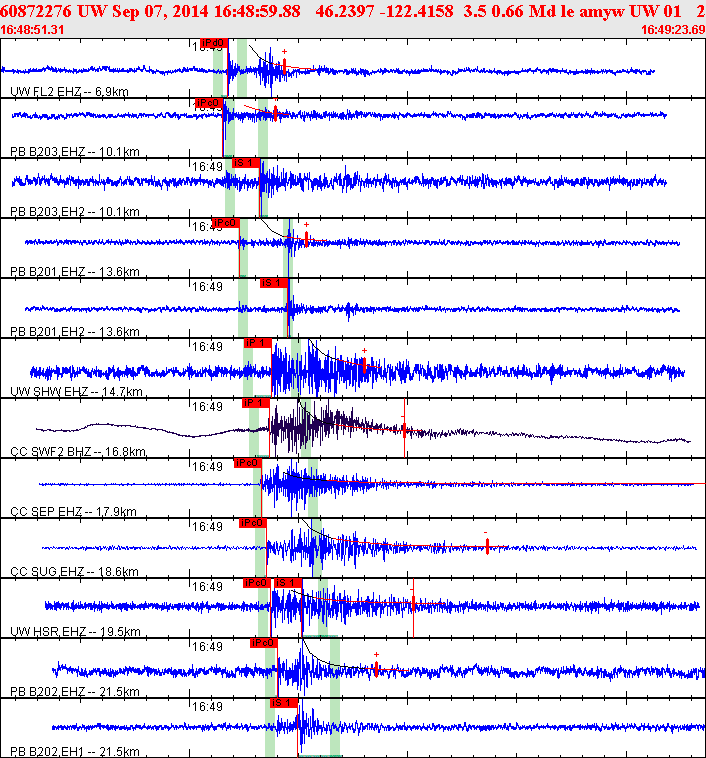Click the 16:49 time label on UW HSR EHZ trace
Viewport: 706px width, 758px height.
[x=207, y=586]
